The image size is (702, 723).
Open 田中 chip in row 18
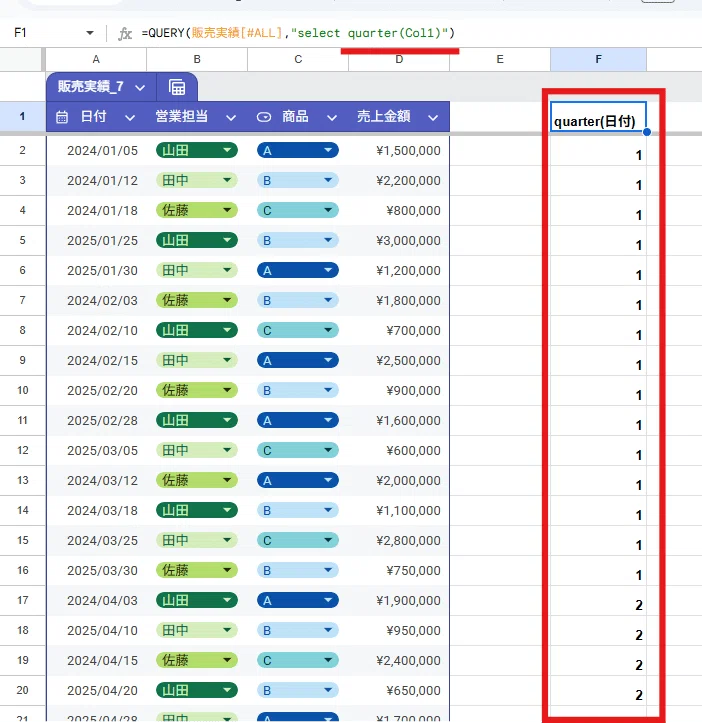pos(196,630)
